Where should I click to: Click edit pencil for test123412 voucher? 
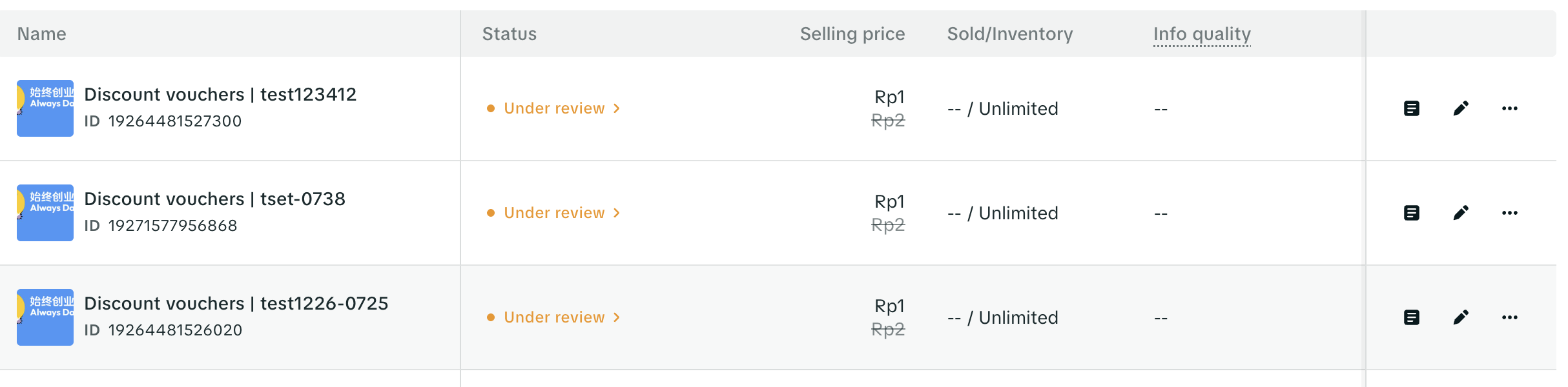point(1461,108)
